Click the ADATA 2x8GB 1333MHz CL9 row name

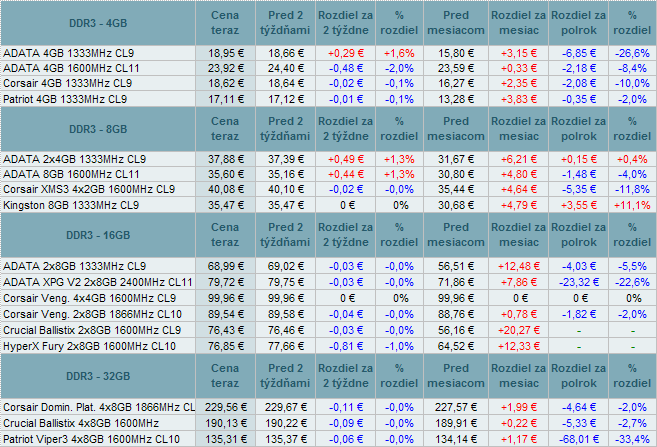75,266
